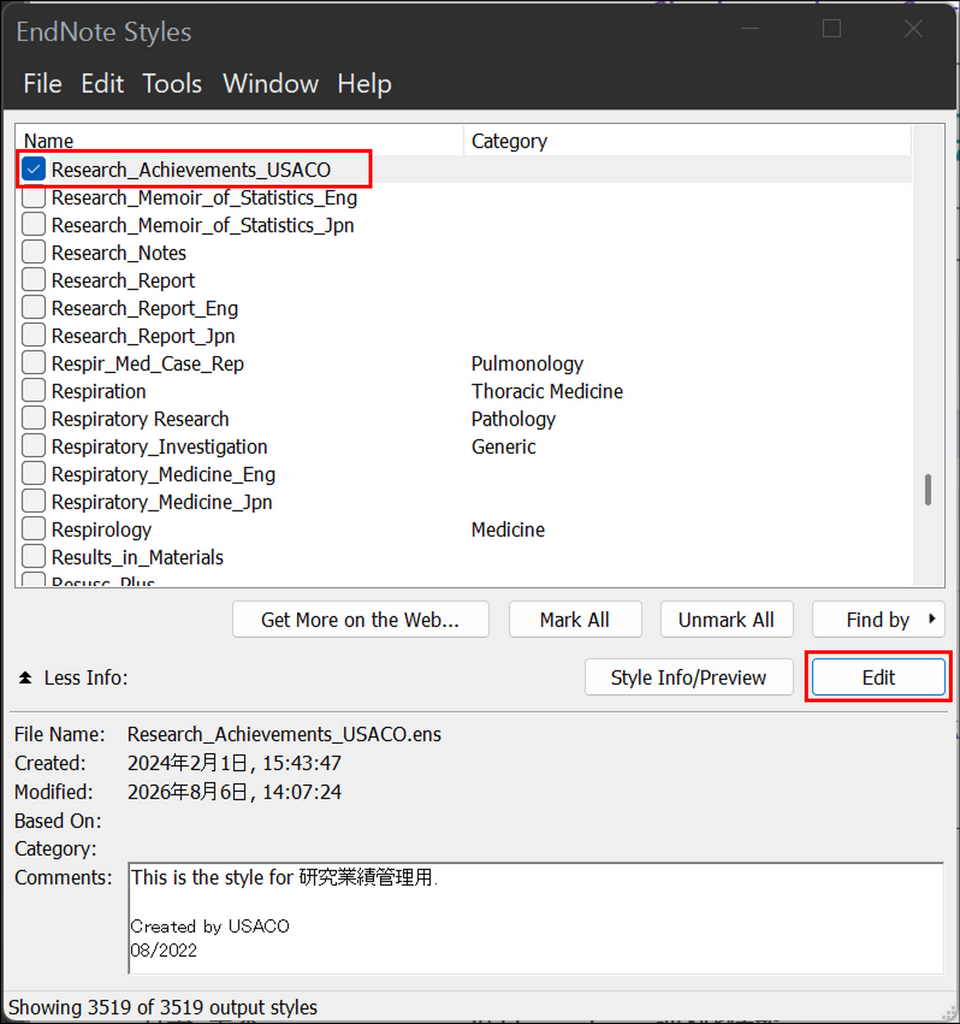
Task: Select the Research_Memoir_of_Statistics_Eng style name
Action: coord(204,197)
